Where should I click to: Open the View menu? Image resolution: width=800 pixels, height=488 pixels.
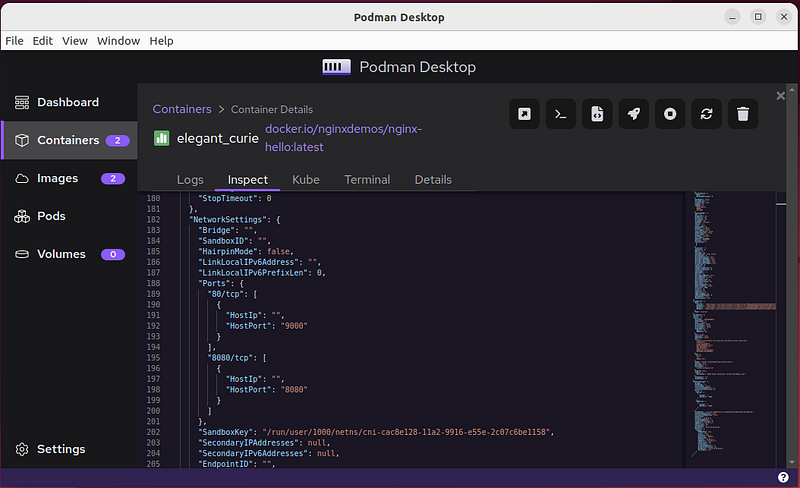(74, 41)
